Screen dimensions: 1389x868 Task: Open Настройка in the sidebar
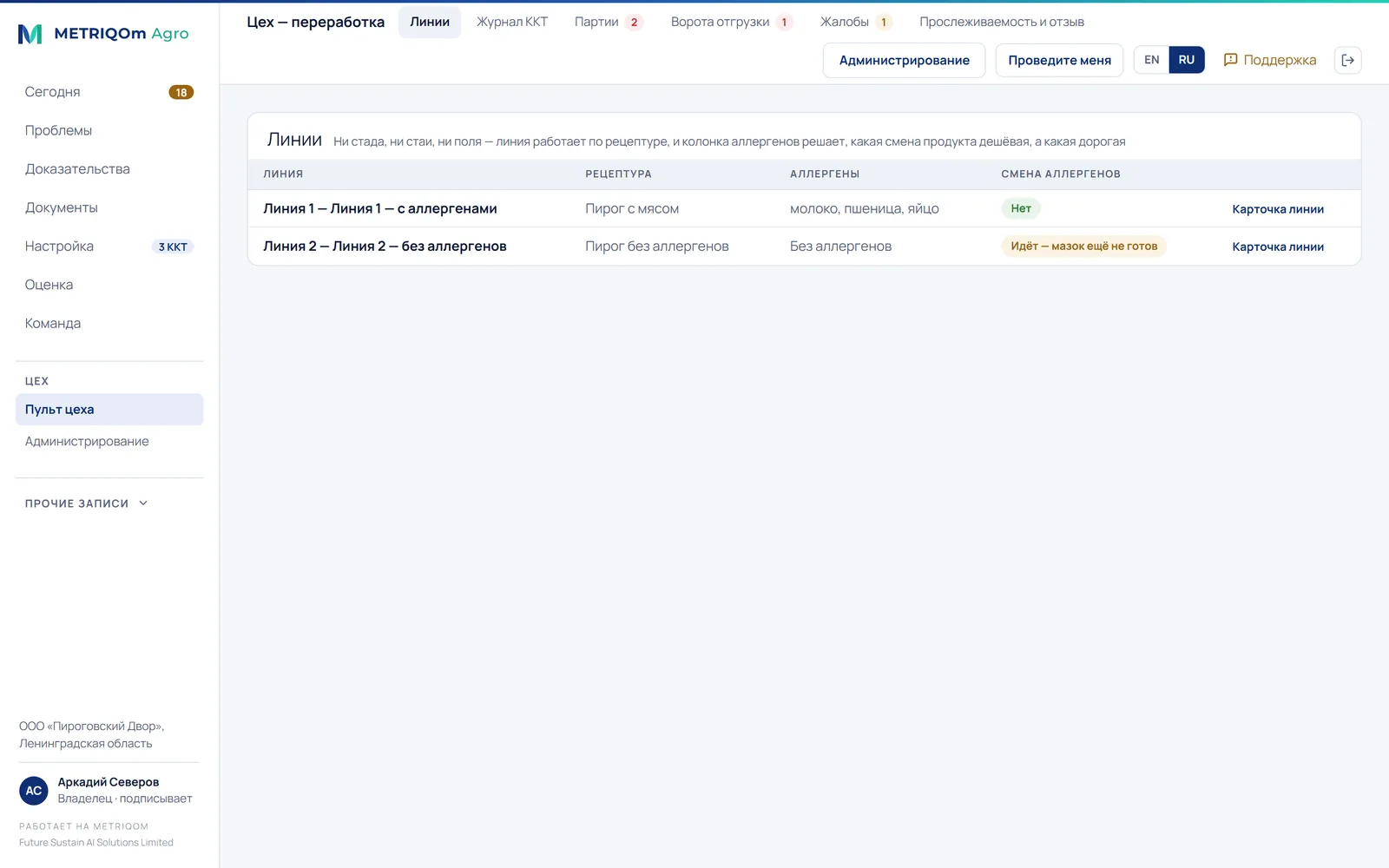pyautogui.click(x=109, y=247)
